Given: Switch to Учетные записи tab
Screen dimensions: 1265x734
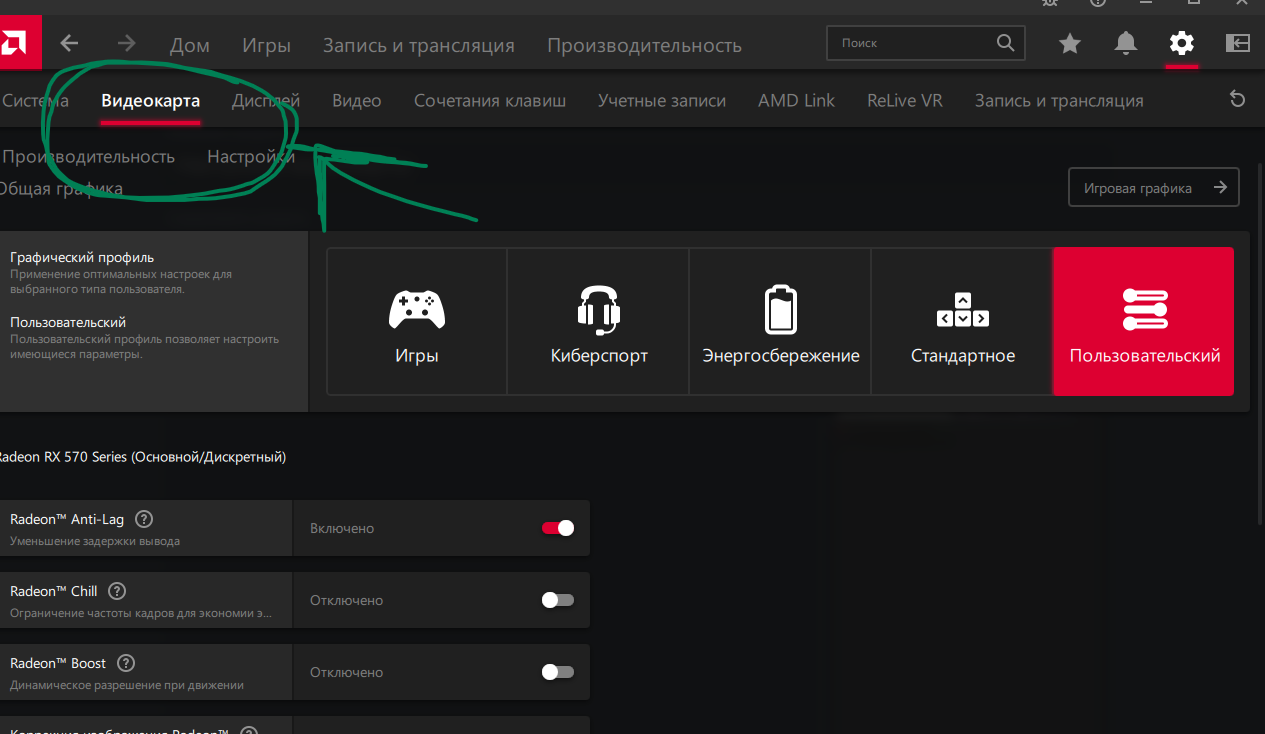Looking at the screenshot, I should [x=662, y=100].
